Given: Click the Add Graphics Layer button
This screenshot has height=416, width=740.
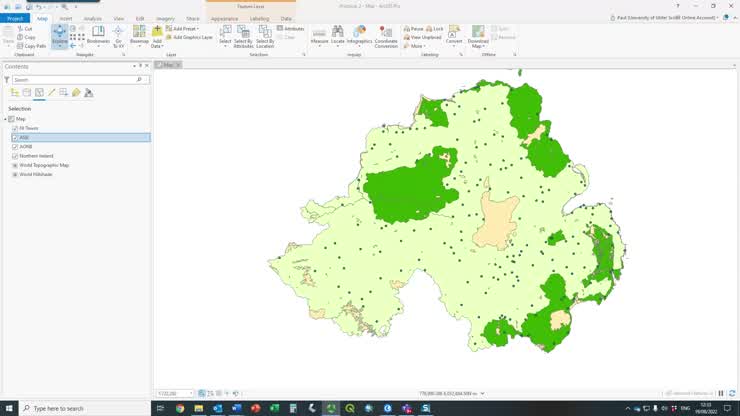Looking at the screenshot, I should click(x=191, y=37).
